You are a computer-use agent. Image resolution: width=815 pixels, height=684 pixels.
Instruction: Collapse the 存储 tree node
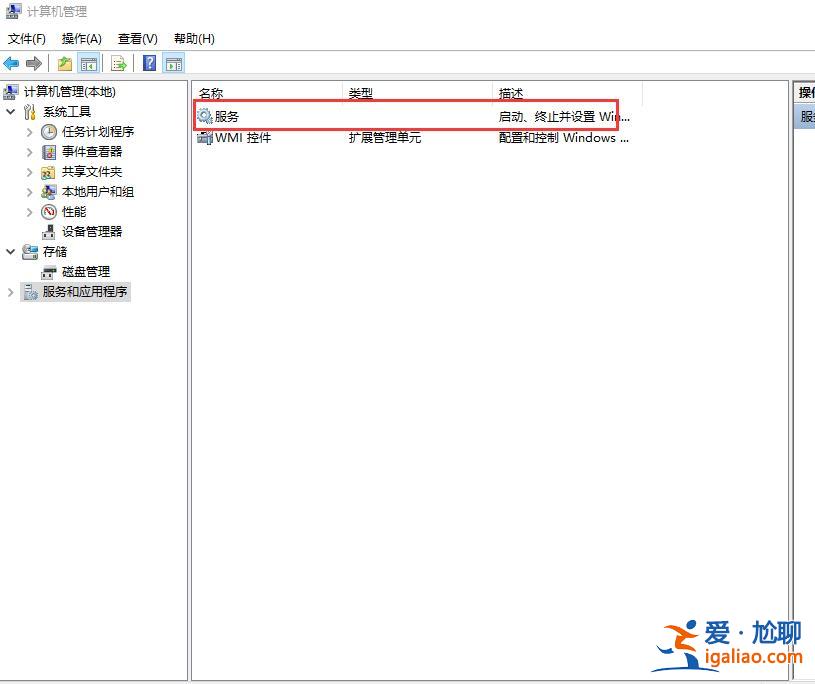click(x=10, y=251)
